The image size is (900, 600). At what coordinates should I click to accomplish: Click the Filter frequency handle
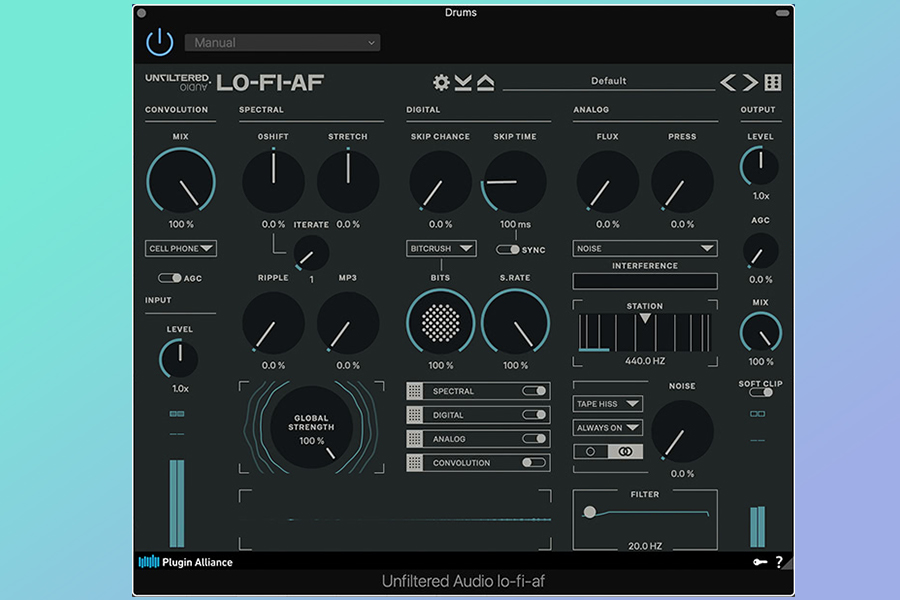click(x=590, y=512)
